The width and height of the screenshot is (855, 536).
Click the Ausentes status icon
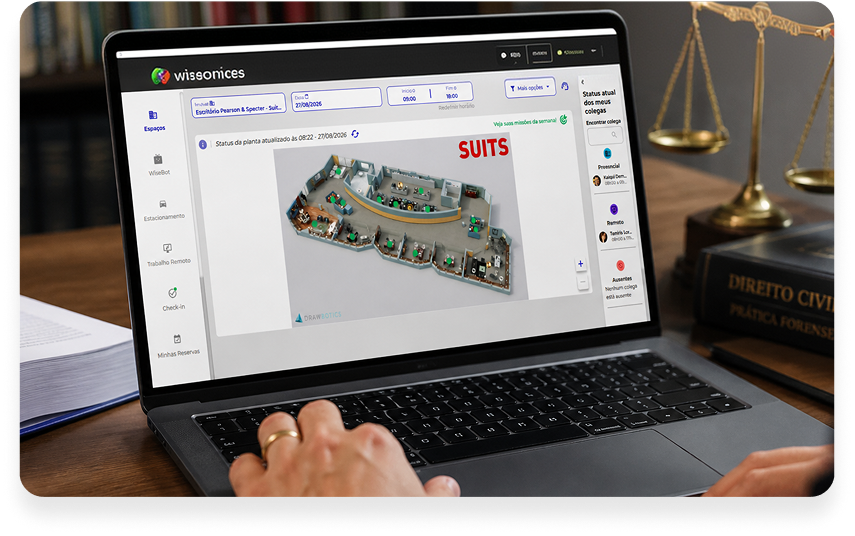pos(620,266)
